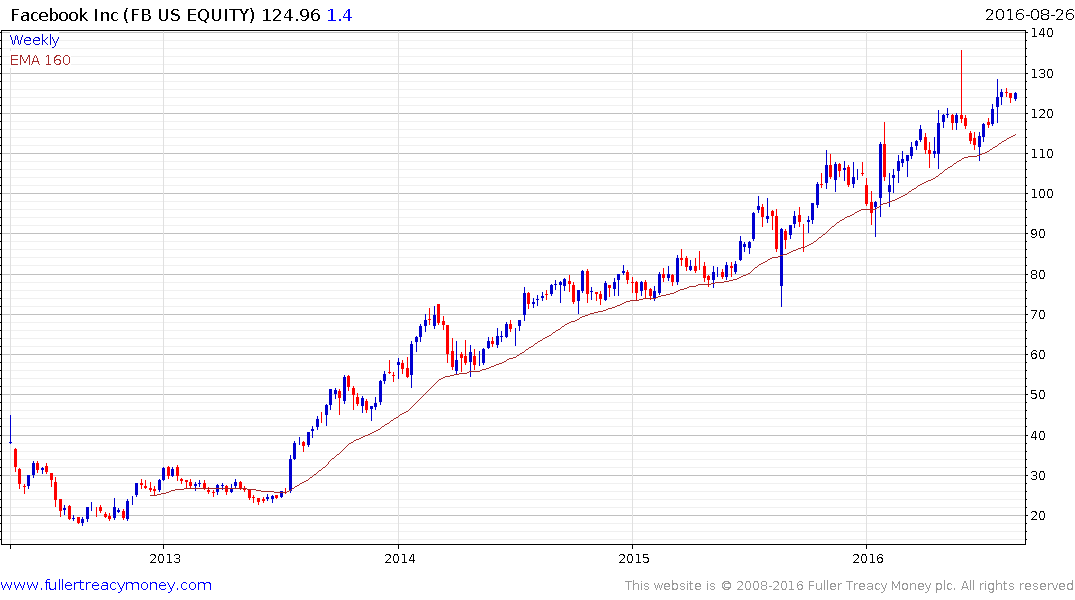The image size is (1075, 600).
Task: Click the 2014 label on the time axis
Action: tap(400, 558)
